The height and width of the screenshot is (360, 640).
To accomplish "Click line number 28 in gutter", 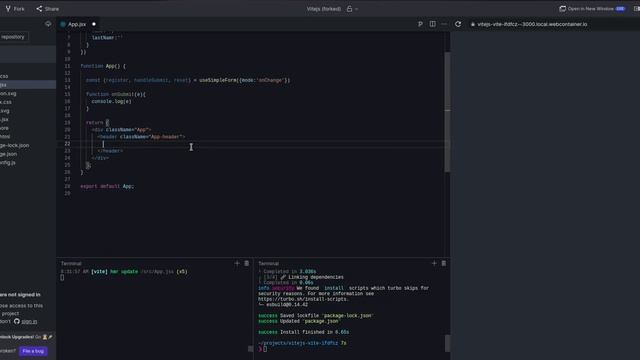I will (67, 186).
